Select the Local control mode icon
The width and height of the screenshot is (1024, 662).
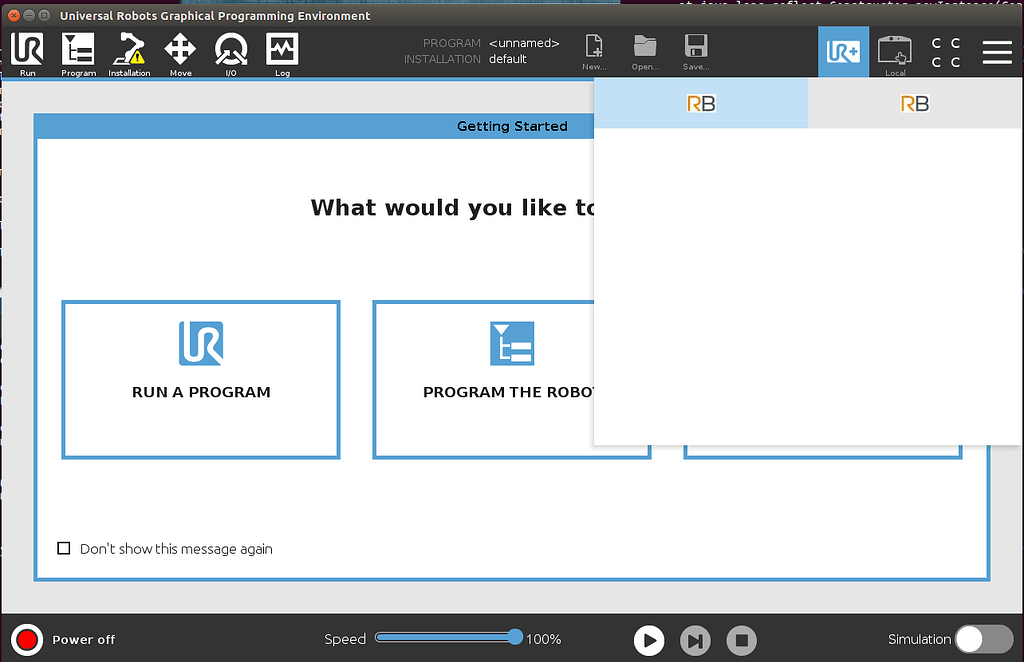click(895, 51)
